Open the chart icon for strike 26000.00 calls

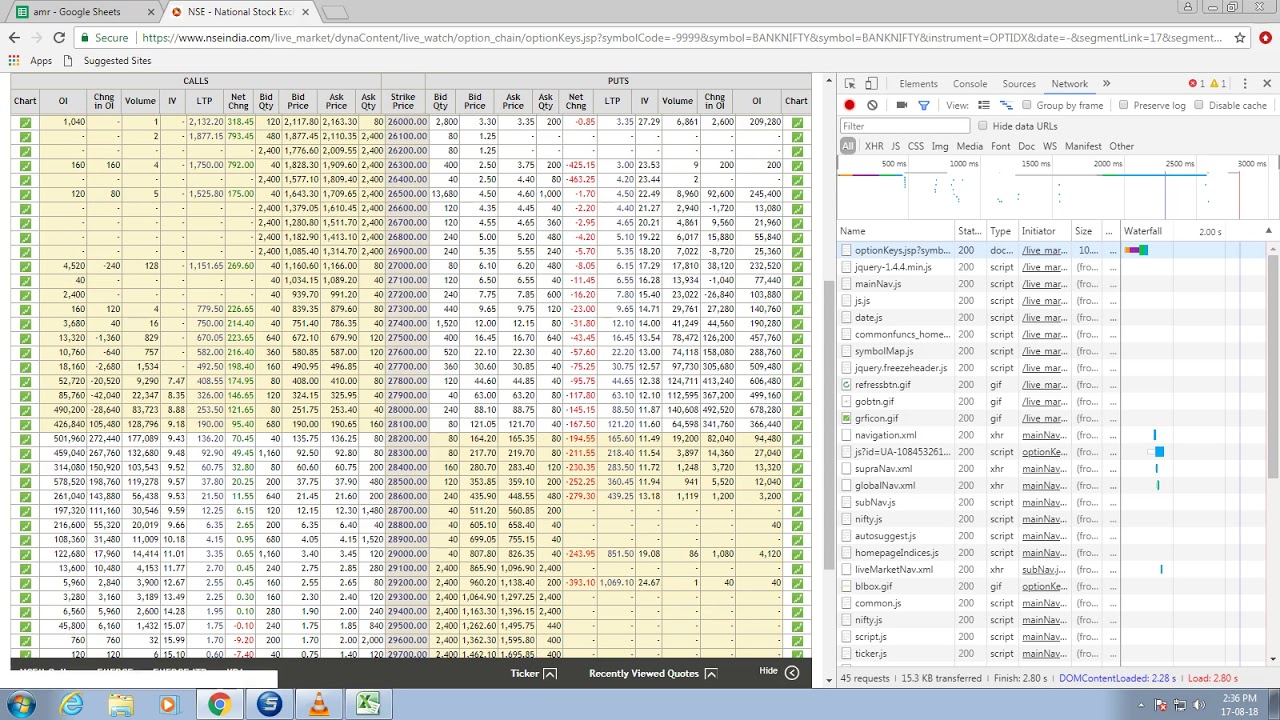pyautogui.click(x=25, y=122)
